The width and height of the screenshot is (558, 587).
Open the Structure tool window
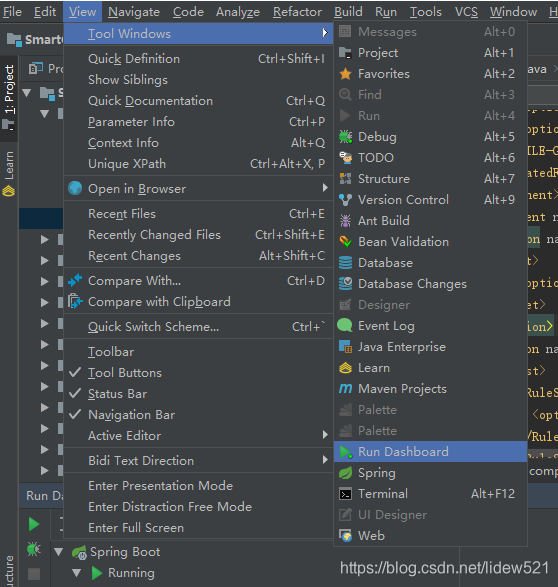[x=430, y=179]
